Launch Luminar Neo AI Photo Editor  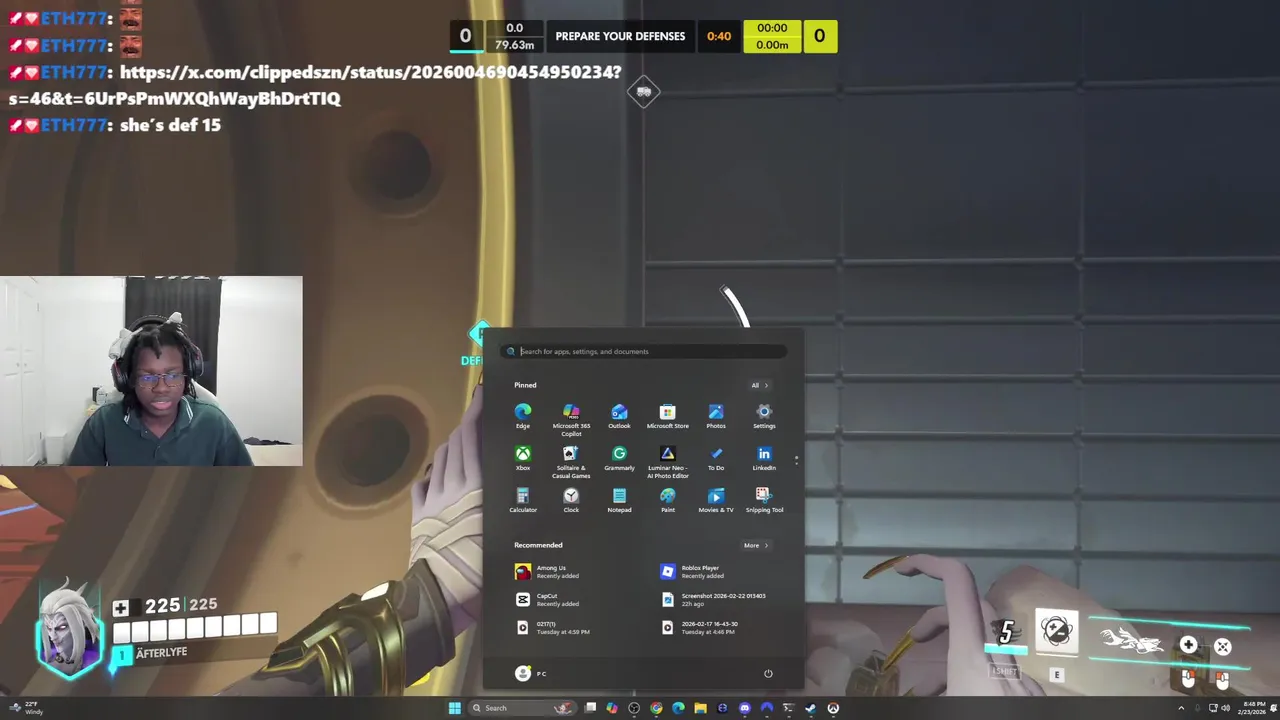[667, 462]
